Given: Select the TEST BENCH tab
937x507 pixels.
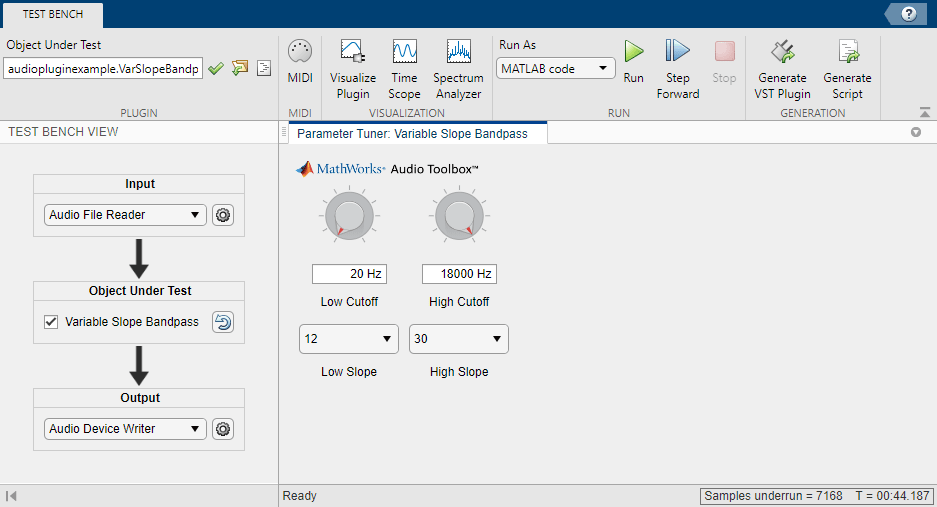Looking at the screenshot, I should [x=53, y=14].
